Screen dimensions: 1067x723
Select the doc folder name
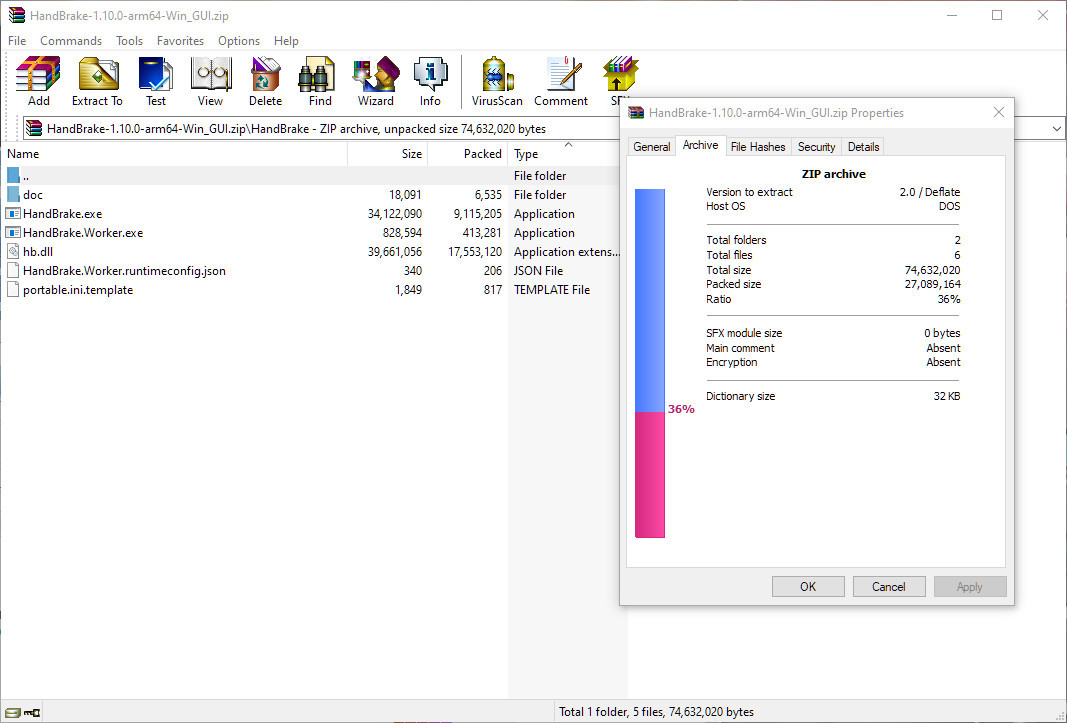(x=33, y=195)
